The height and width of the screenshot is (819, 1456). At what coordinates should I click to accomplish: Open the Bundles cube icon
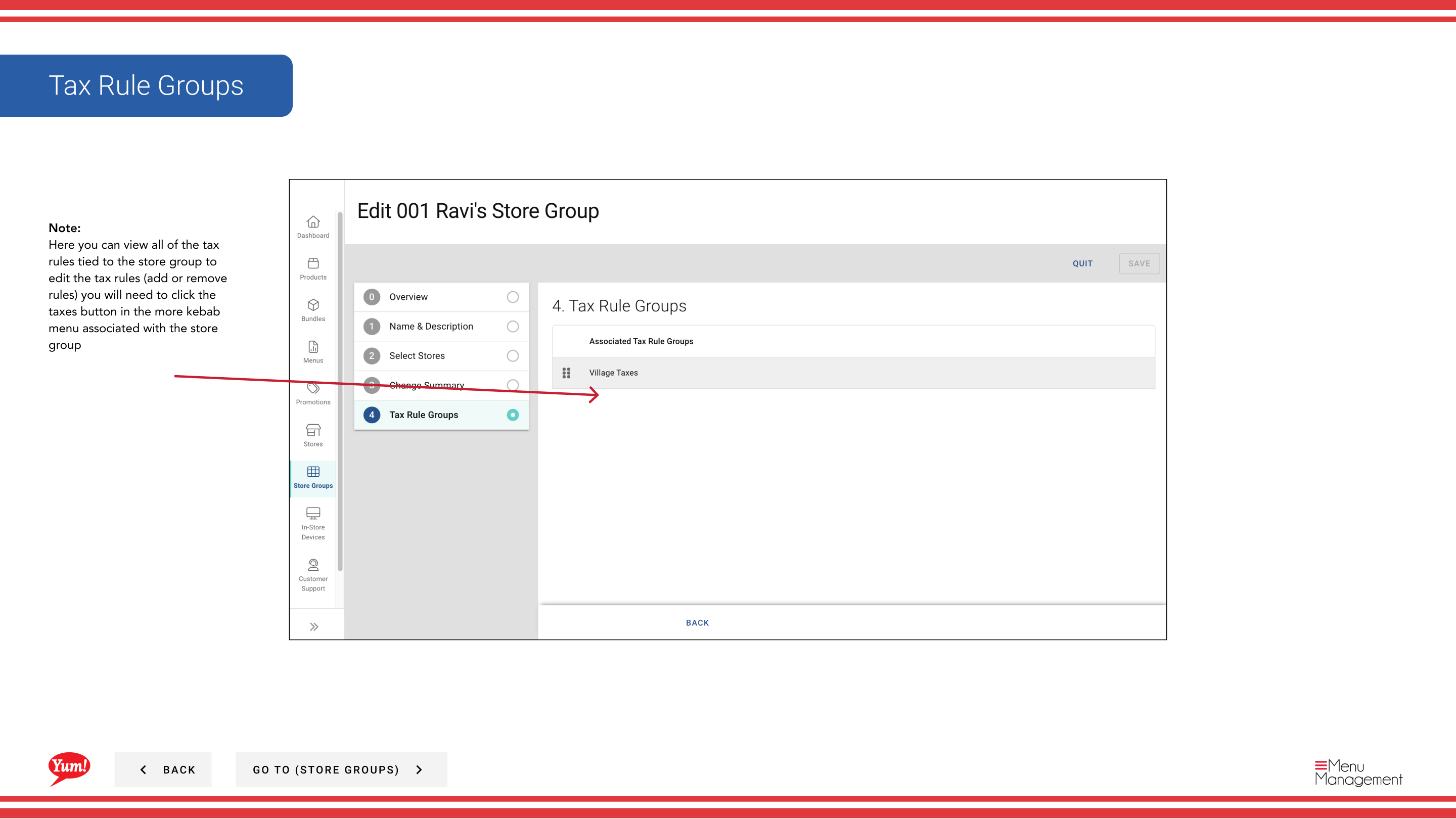pos(313,305)
